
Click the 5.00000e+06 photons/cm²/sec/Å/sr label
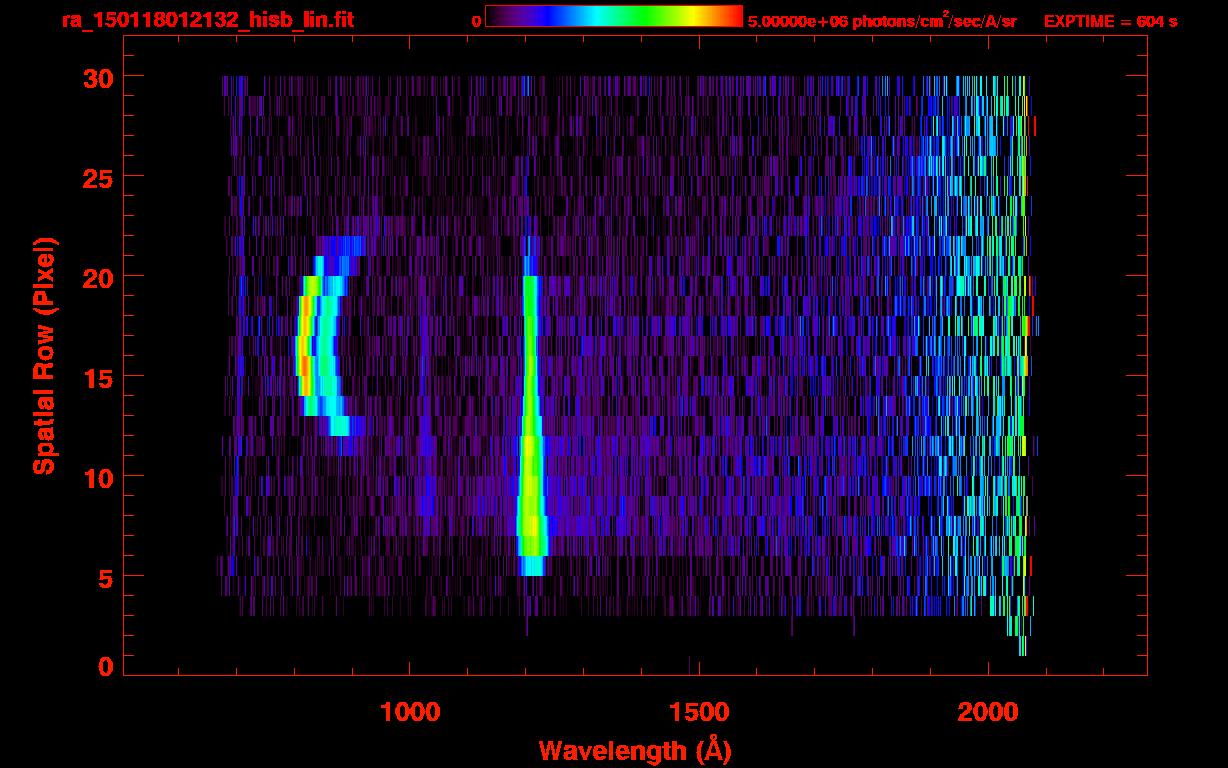pos(882,20)
